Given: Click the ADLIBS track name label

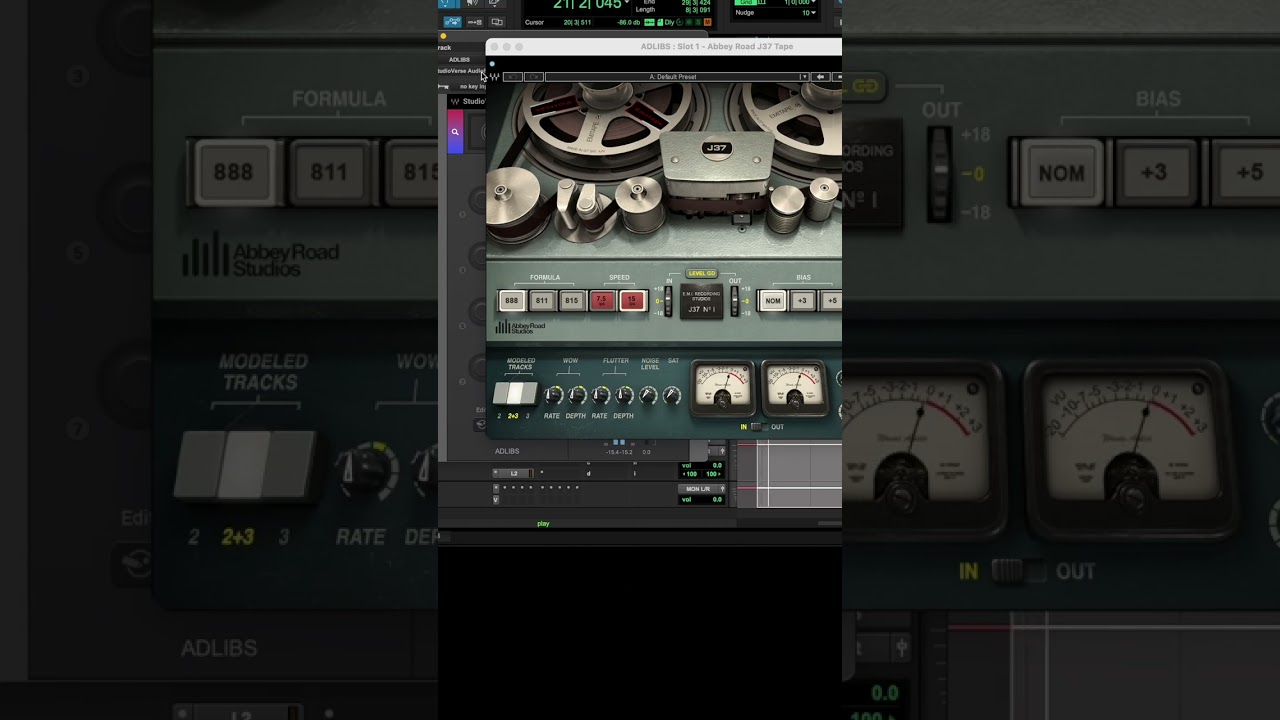Looking at the screenshot, I should tap(507, 451).
